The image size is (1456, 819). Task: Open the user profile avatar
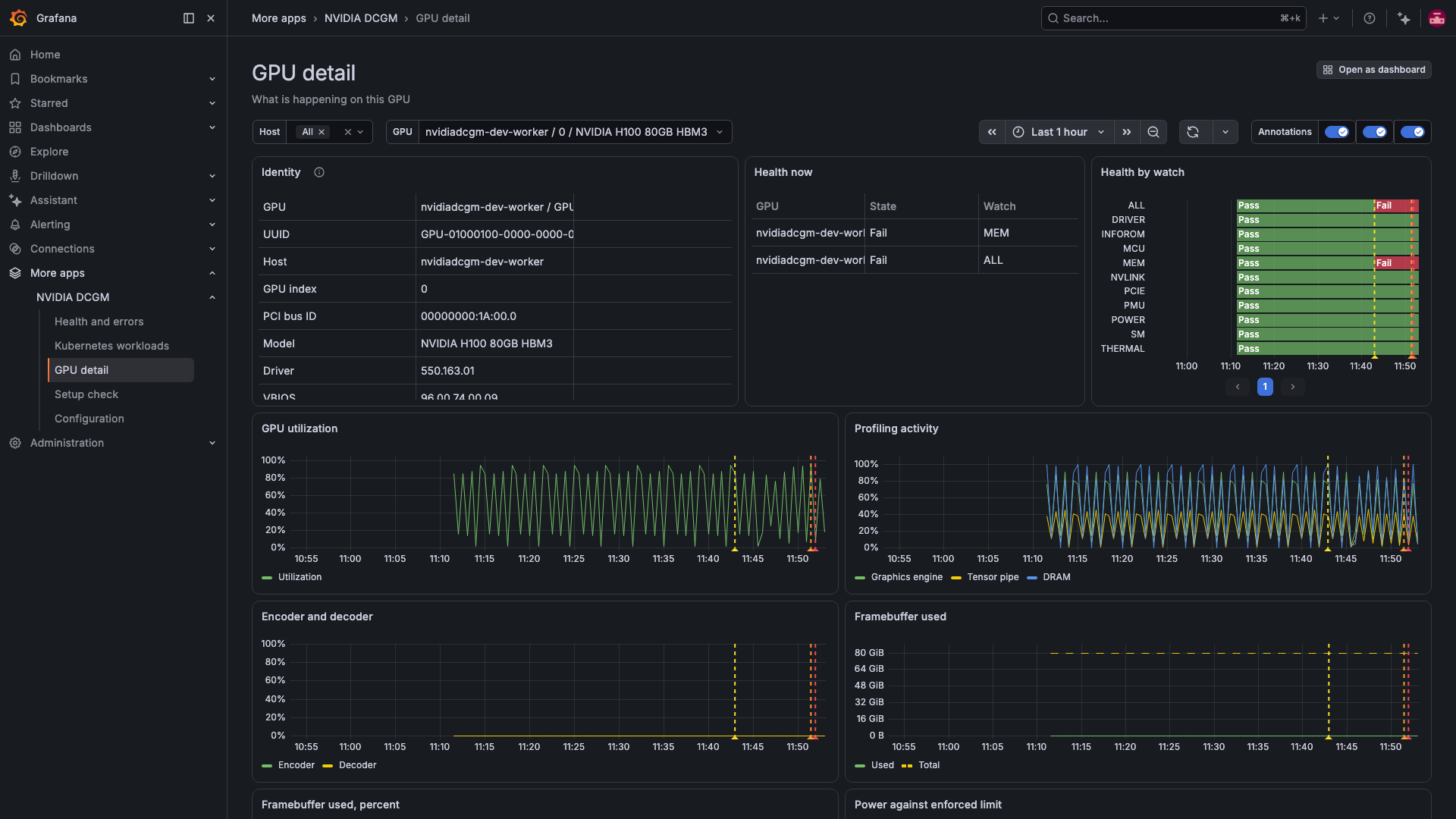(x=1436, y=18)
